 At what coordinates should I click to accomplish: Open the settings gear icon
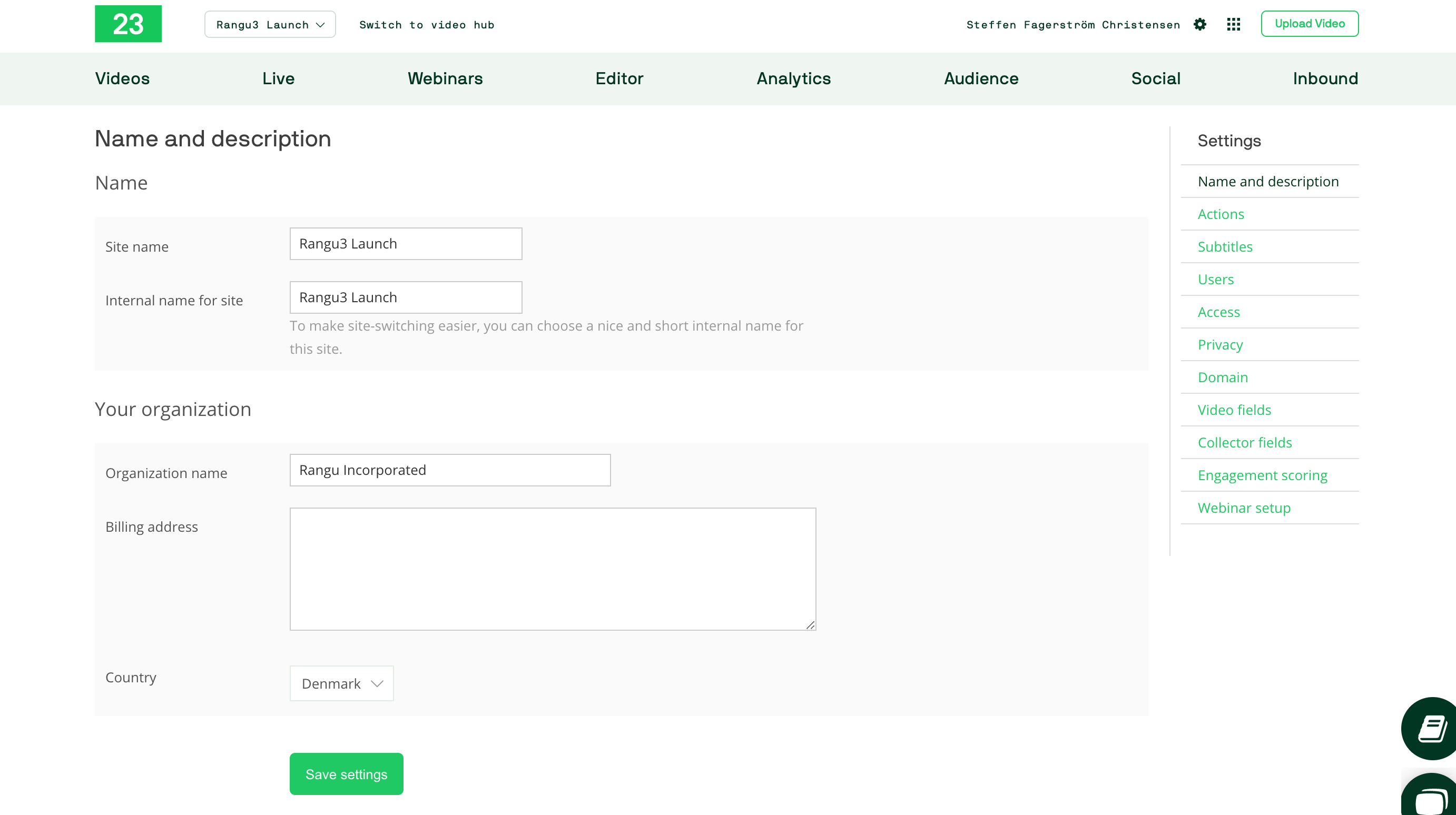pos(1200,24)
